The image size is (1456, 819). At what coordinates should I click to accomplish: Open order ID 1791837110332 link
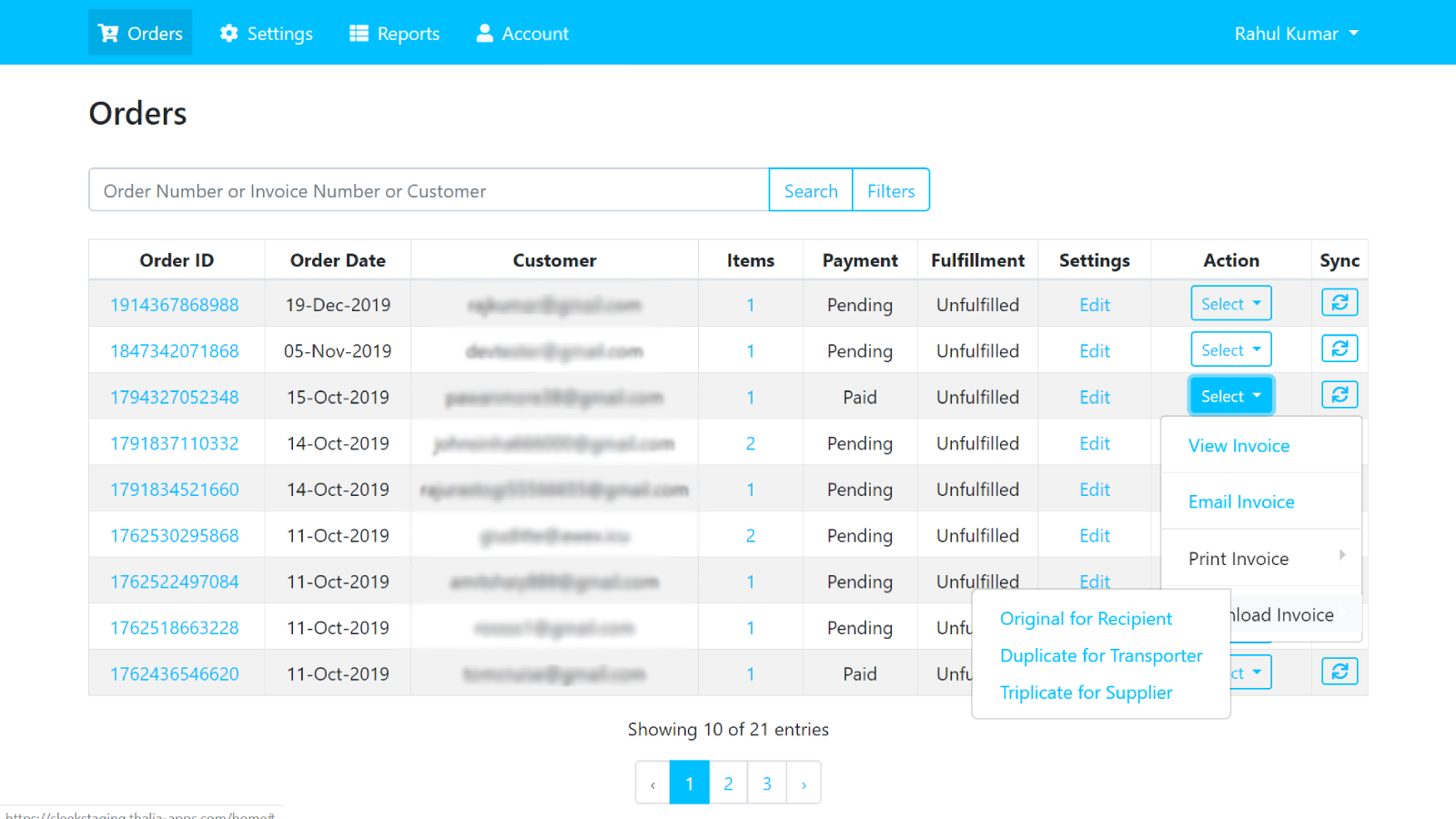coord(175,444)
